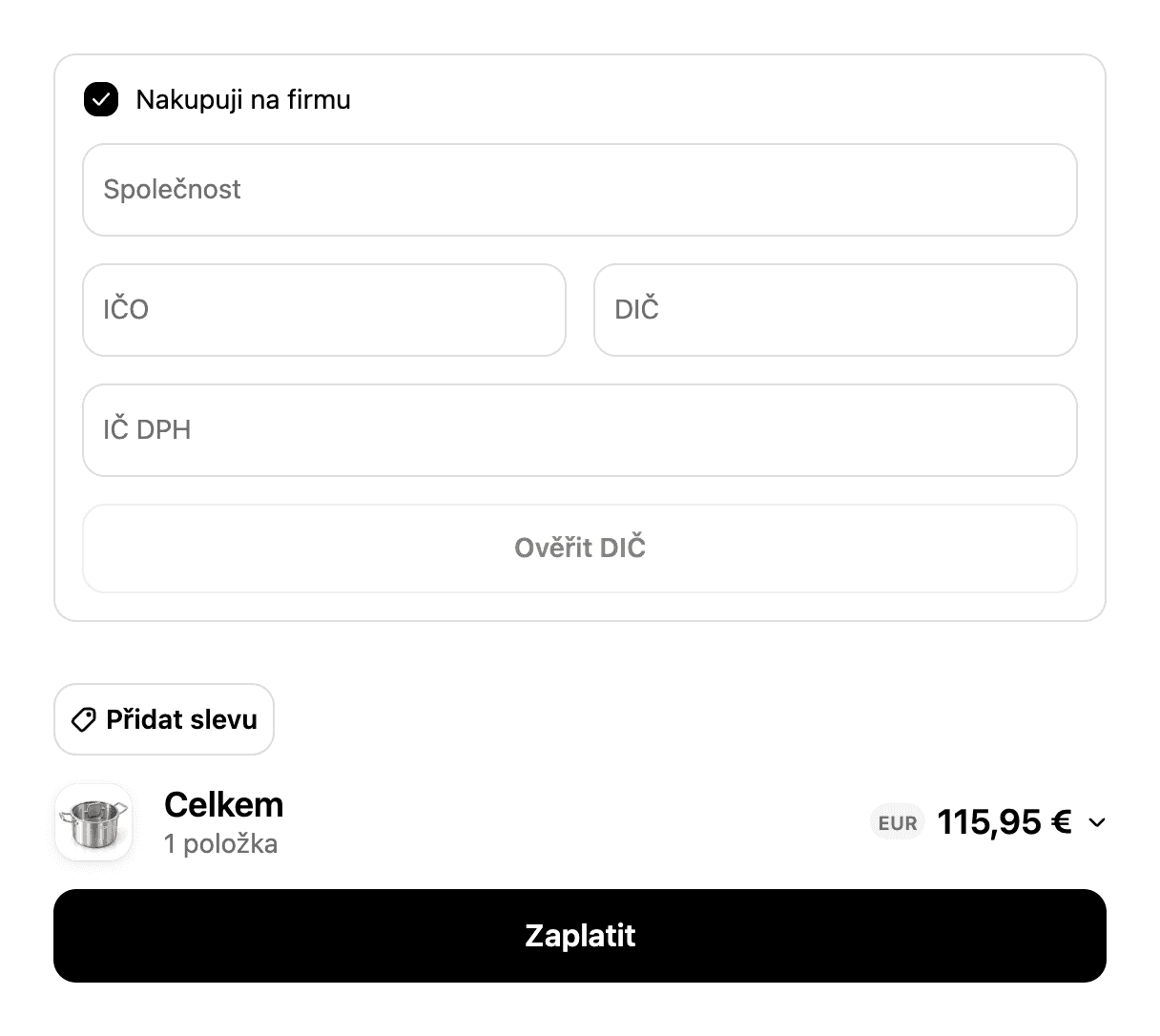Screen dimensions: 1160x1036
Task: Expand order summary with chevron arrow
Action: pos(1097,822)
